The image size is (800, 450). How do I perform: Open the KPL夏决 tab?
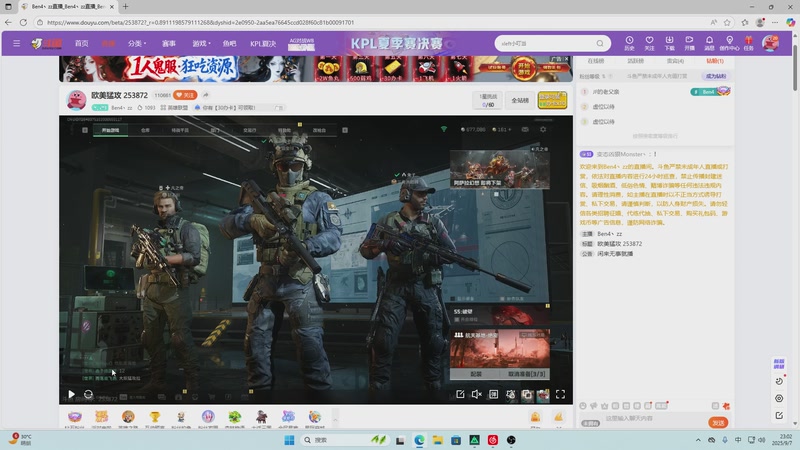[263, 44]
